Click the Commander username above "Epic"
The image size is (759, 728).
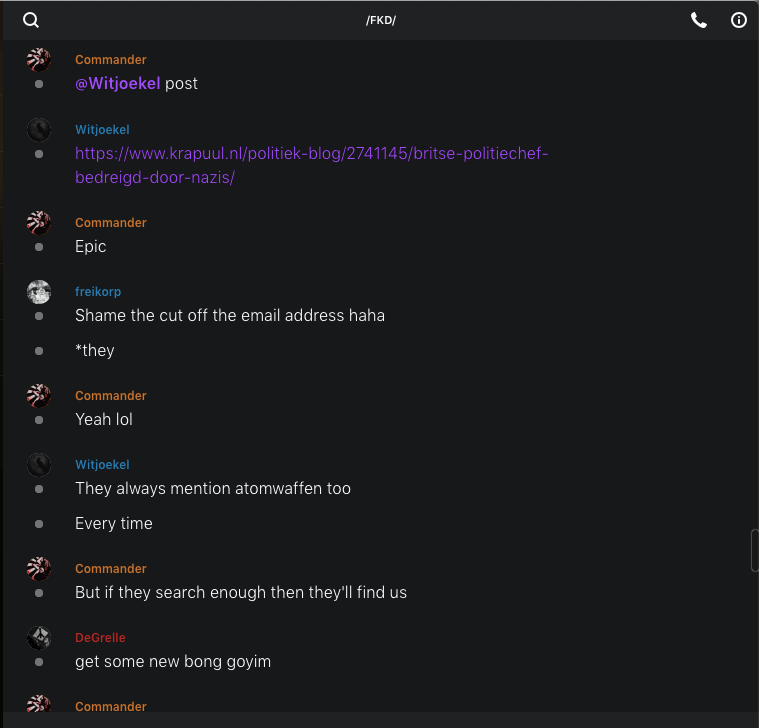(x=110, y=223)
